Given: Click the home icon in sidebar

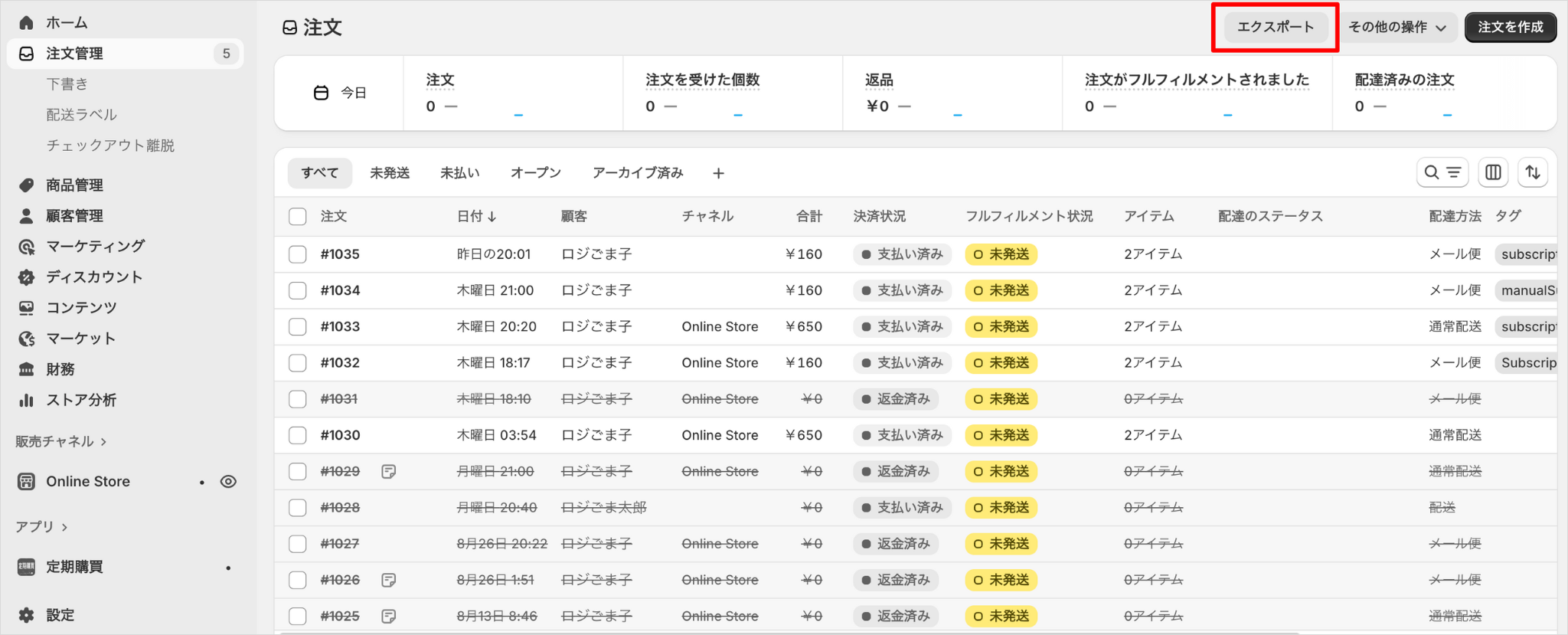Looking at the screenshot, I should coord(27,22).
